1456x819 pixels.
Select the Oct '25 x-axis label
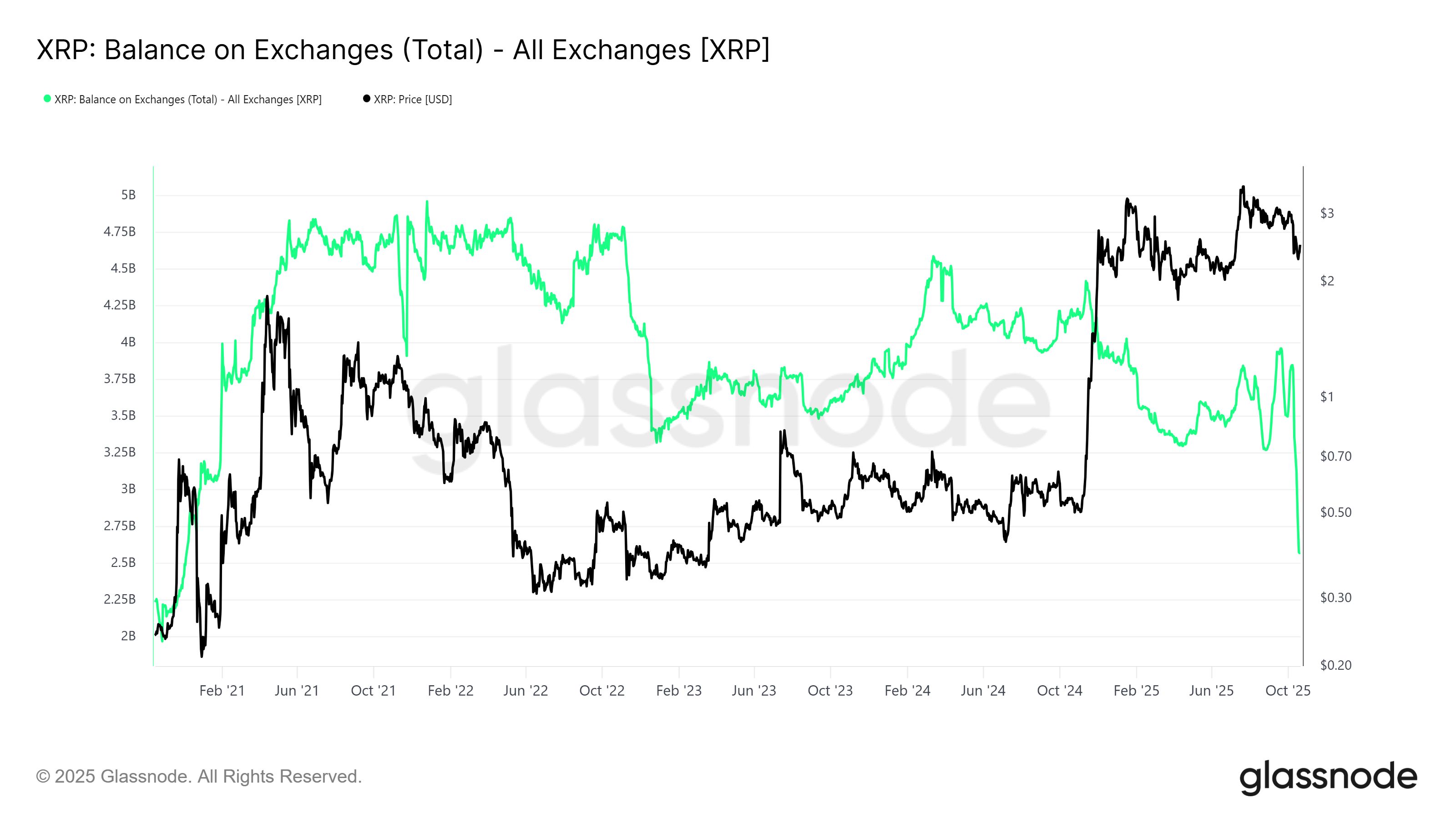pyautogui.click(x=1288, y=691)
